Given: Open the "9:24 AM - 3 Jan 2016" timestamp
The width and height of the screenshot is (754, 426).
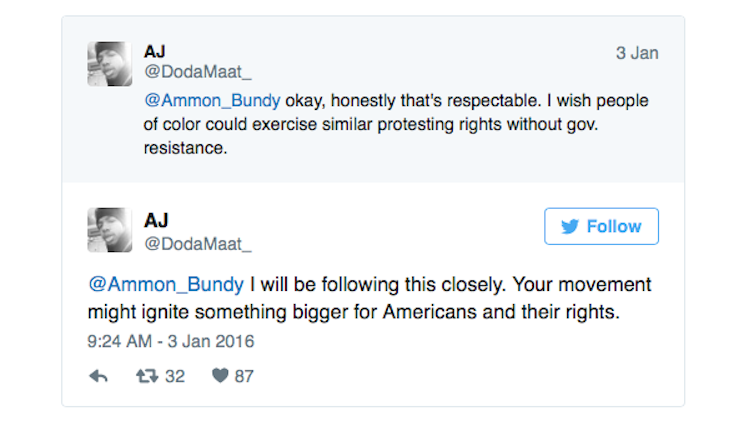Looking at the screenshot, I should (171, 341).
